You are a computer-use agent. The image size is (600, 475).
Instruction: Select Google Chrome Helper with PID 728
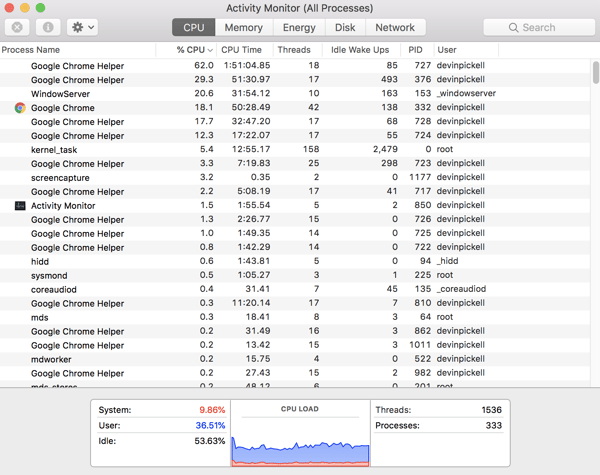click(295, 122)
